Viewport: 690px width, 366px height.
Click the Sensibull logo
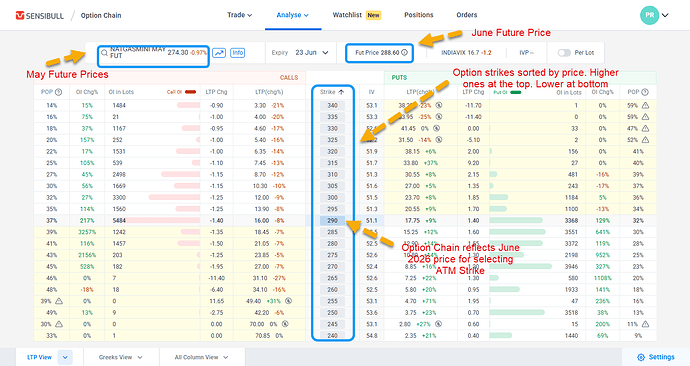pos(40,15)
